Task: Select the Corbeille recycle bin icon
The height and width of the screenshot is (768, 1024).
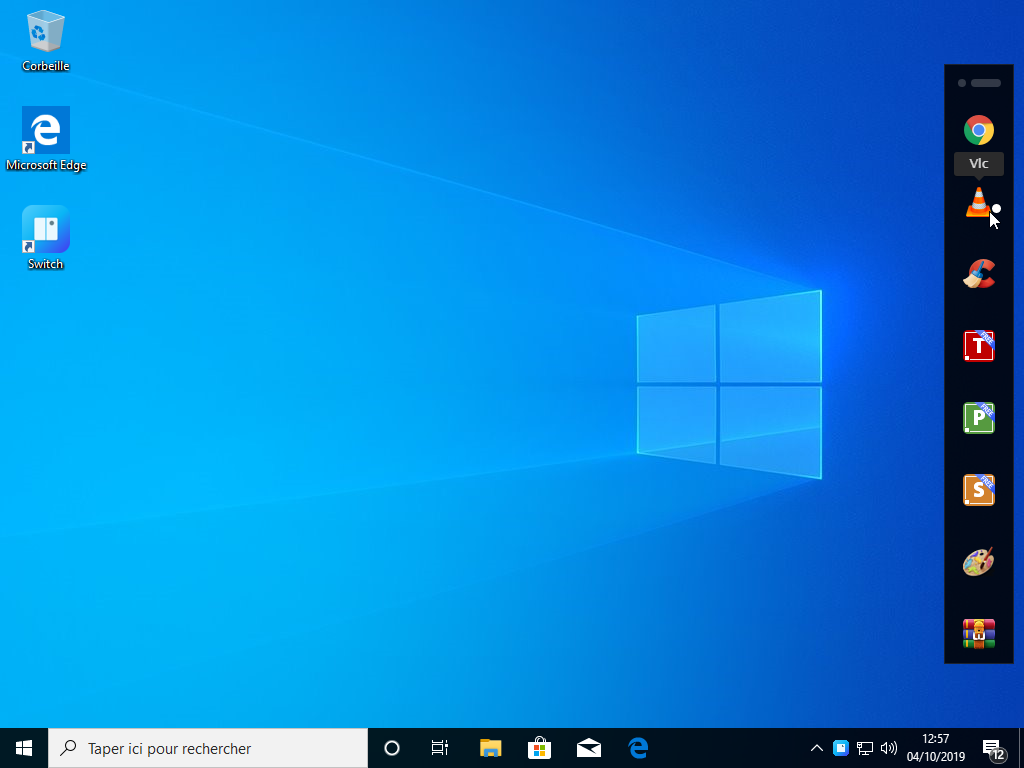Action: coord(45,40)
